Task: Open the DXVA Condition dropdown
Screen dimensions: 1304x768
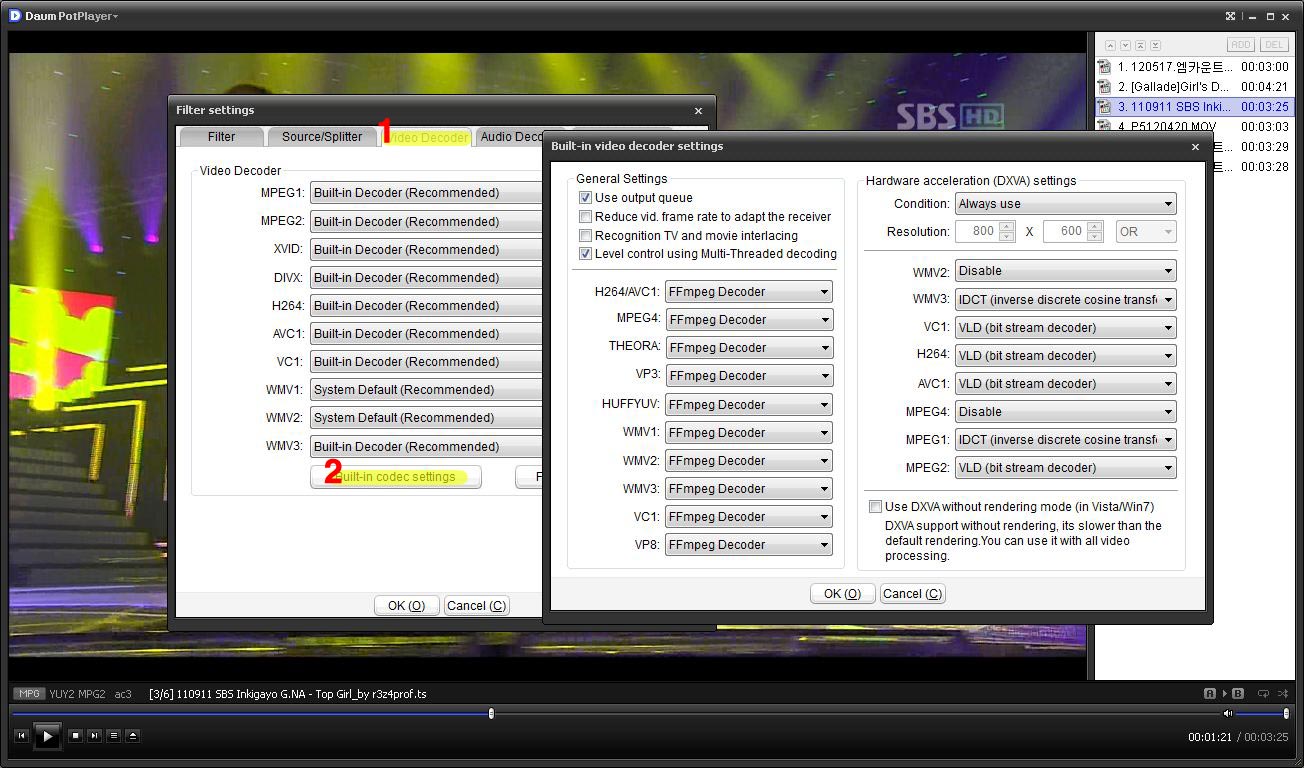Action: (x=1066, y=204)
